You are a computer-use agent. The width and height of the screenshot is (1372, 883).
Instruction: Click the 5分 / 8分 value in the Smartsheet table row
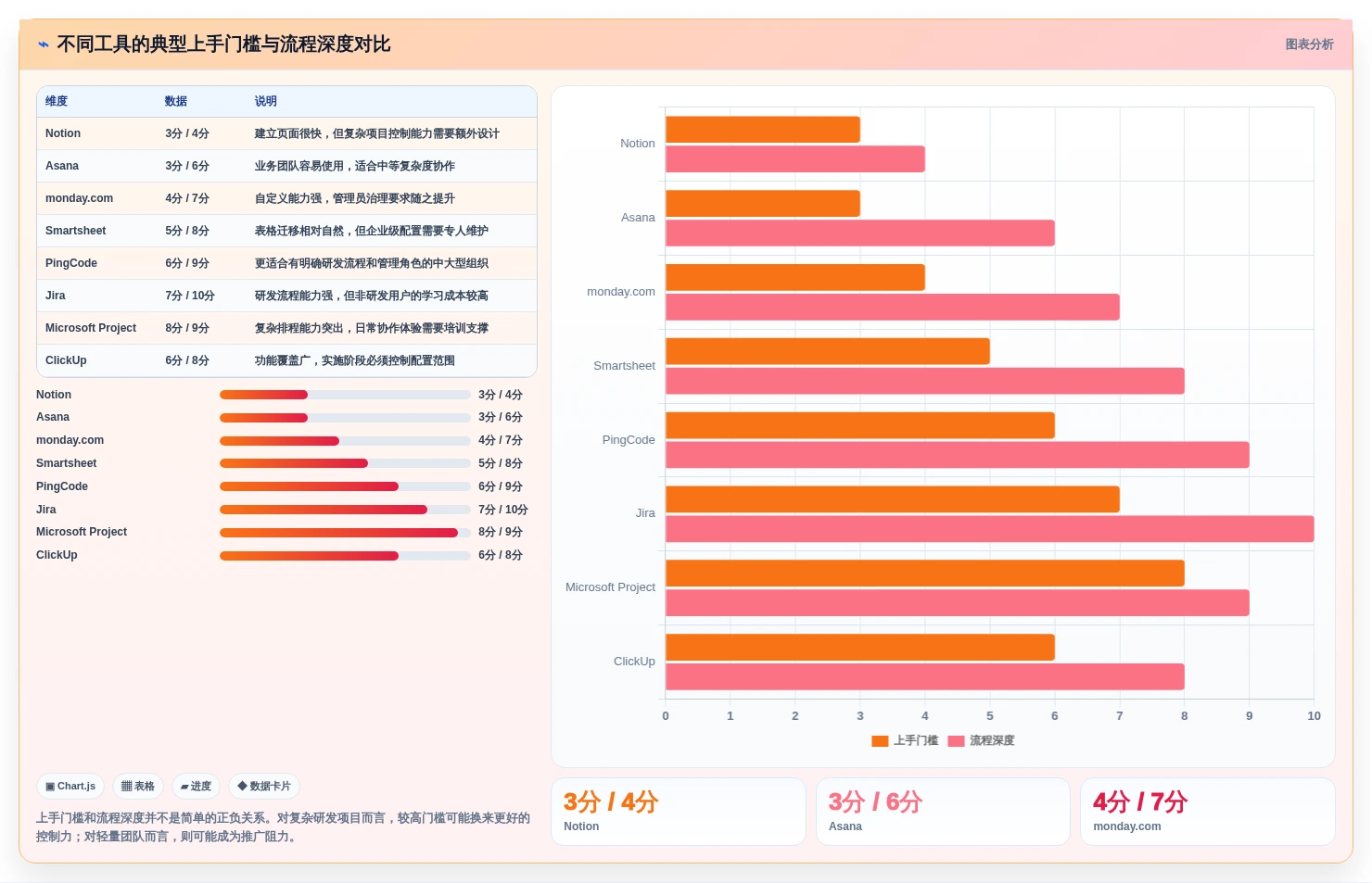pyautogui.click(x=187, y=231)
